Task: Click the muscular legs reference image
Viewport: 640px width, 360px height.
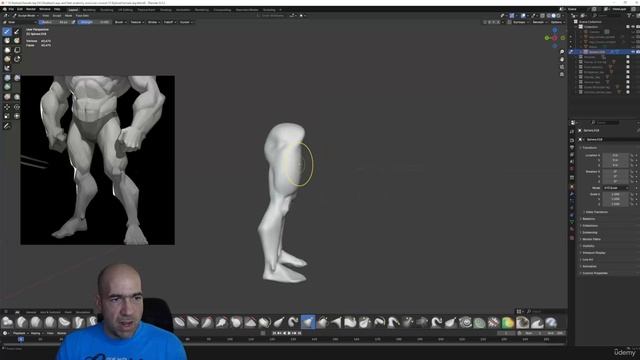Action: [x=98, y=160]
